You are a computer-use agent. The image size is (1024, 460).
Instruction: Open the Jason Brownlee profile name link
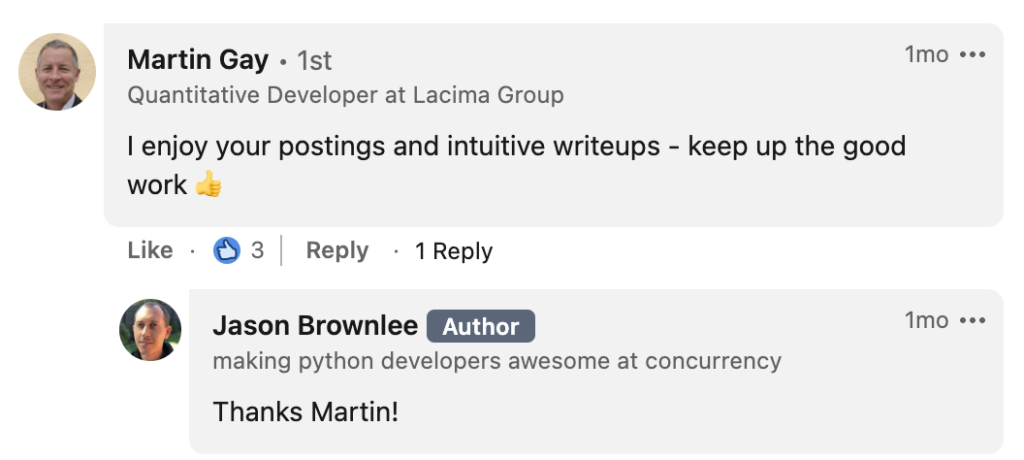coord(315,326)
